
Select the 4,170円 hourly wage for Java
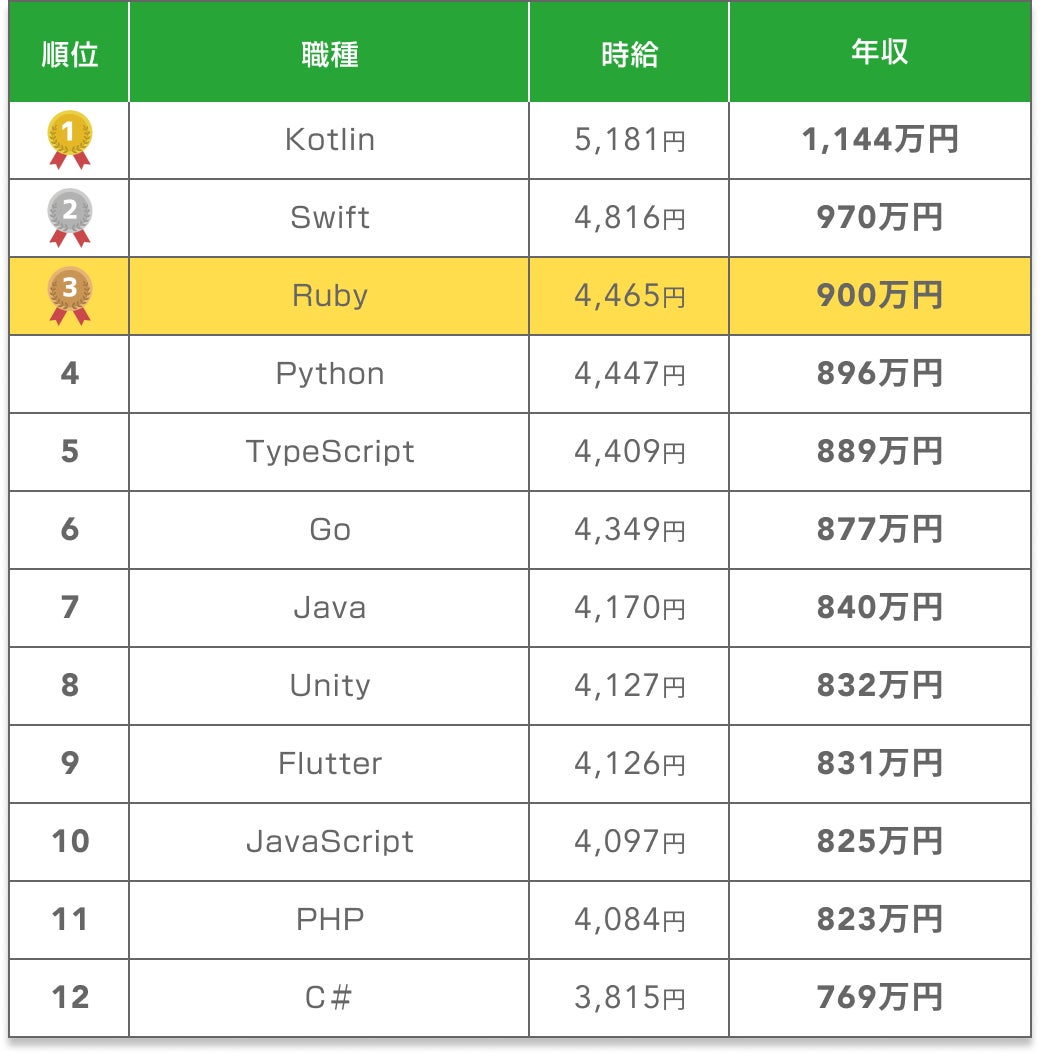point(629,607)
